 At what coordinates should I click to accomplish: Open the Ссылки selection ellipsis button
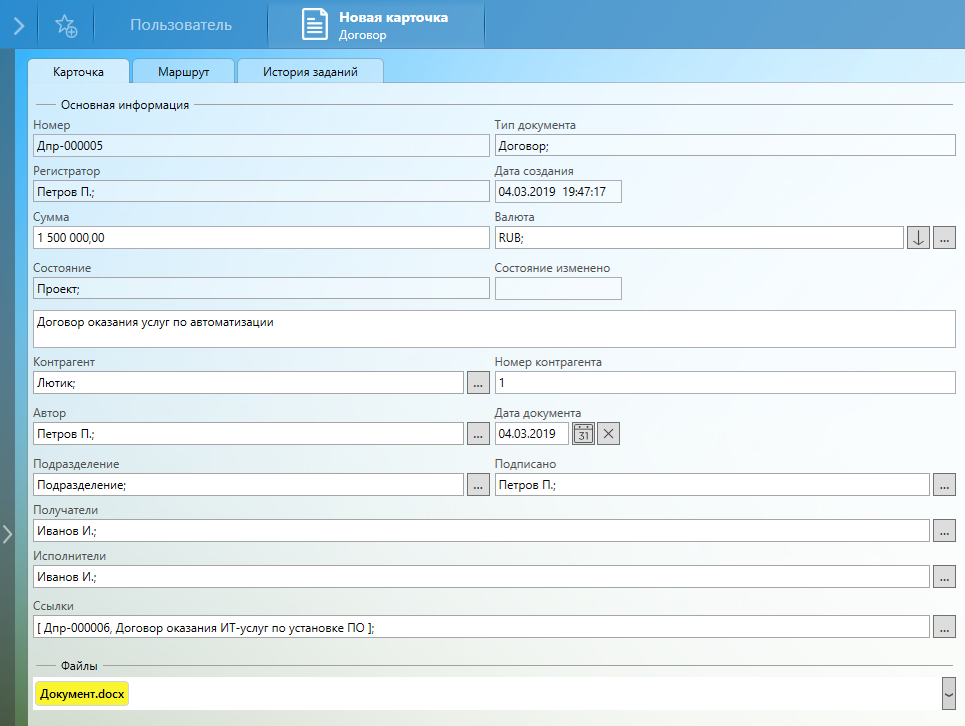point(944,627)
